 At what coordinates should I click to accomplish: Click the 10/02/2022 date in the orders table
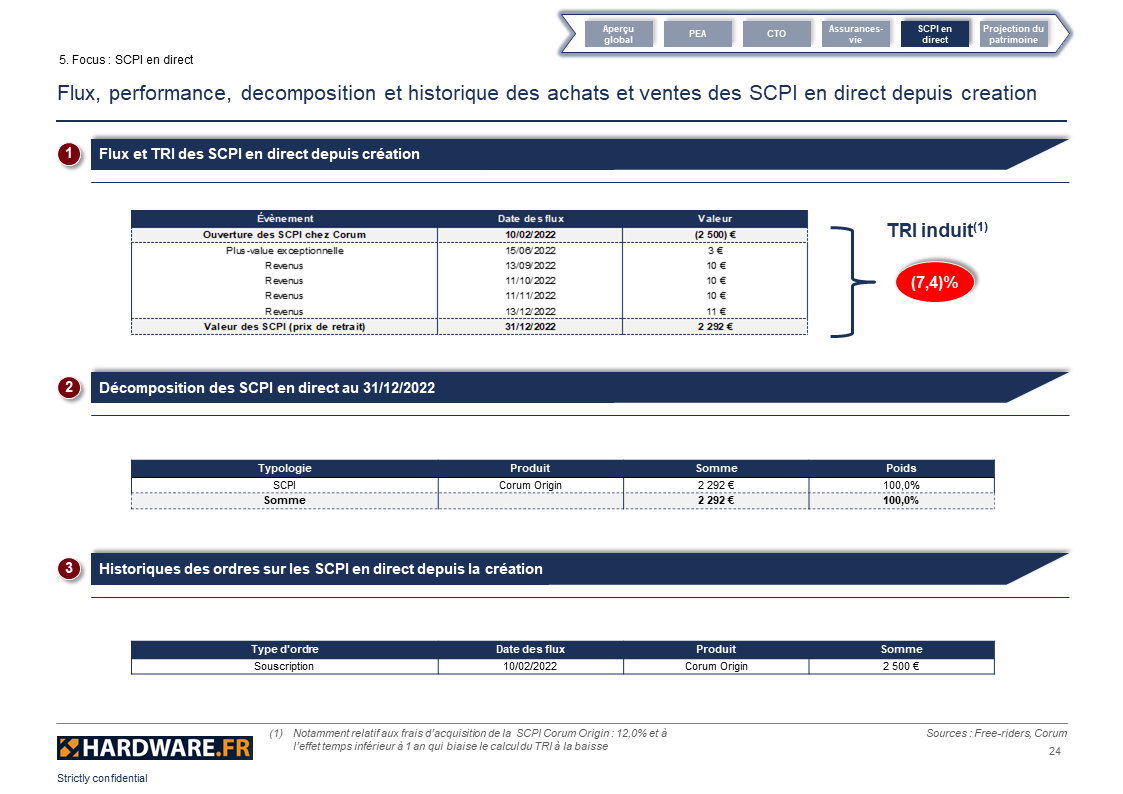tap(530, 667)
